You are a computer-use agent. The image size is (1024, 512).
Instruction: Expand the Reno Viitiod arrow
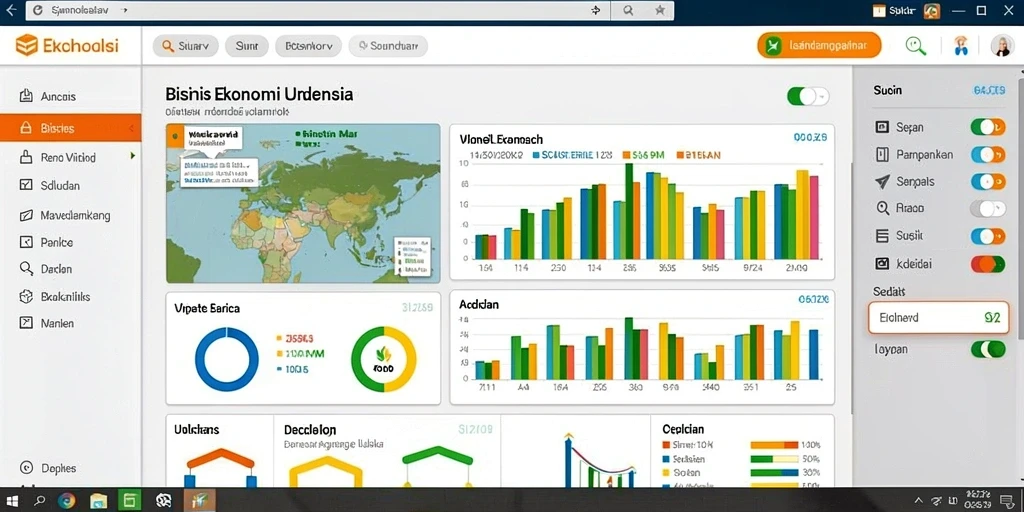[133, 156]
